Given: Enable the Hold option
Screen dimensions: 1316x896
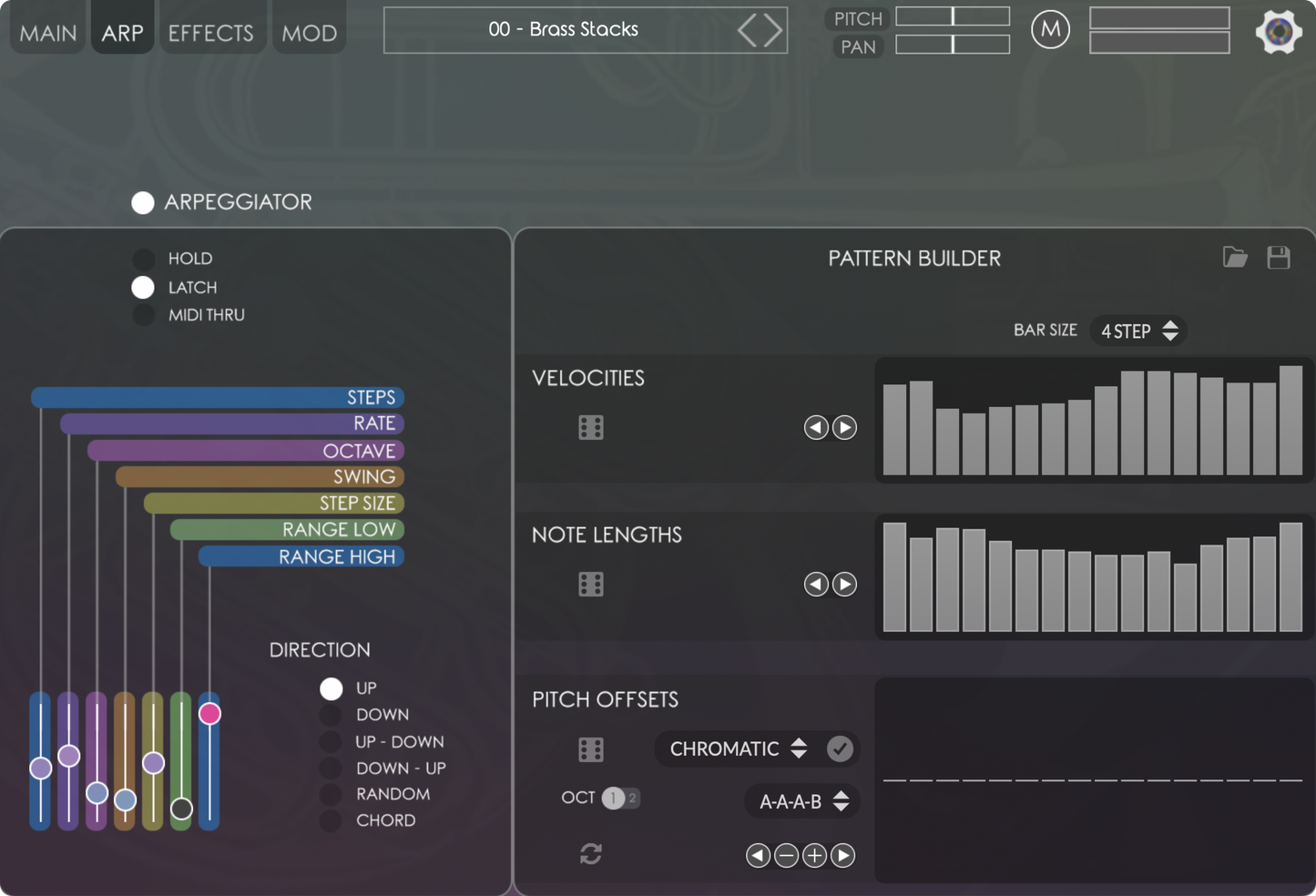Looking at the screenshot, I should point(143,259).
